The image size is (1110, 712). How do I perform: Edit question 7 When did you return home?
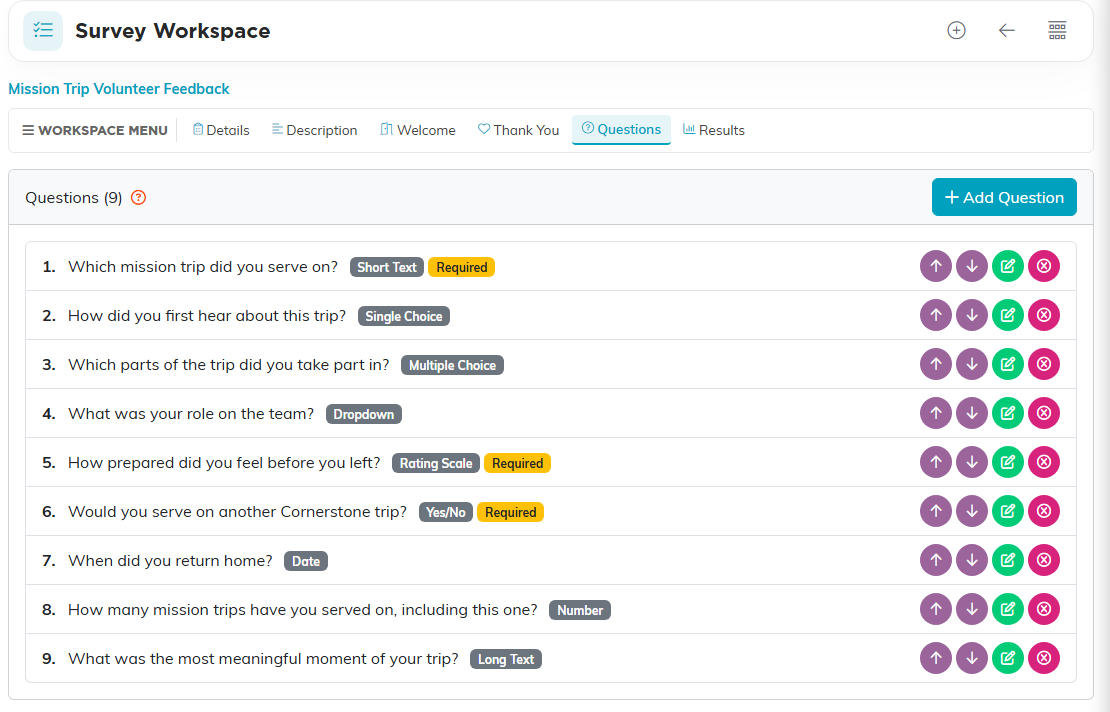pyautogui.click(x=1008, y=560)
